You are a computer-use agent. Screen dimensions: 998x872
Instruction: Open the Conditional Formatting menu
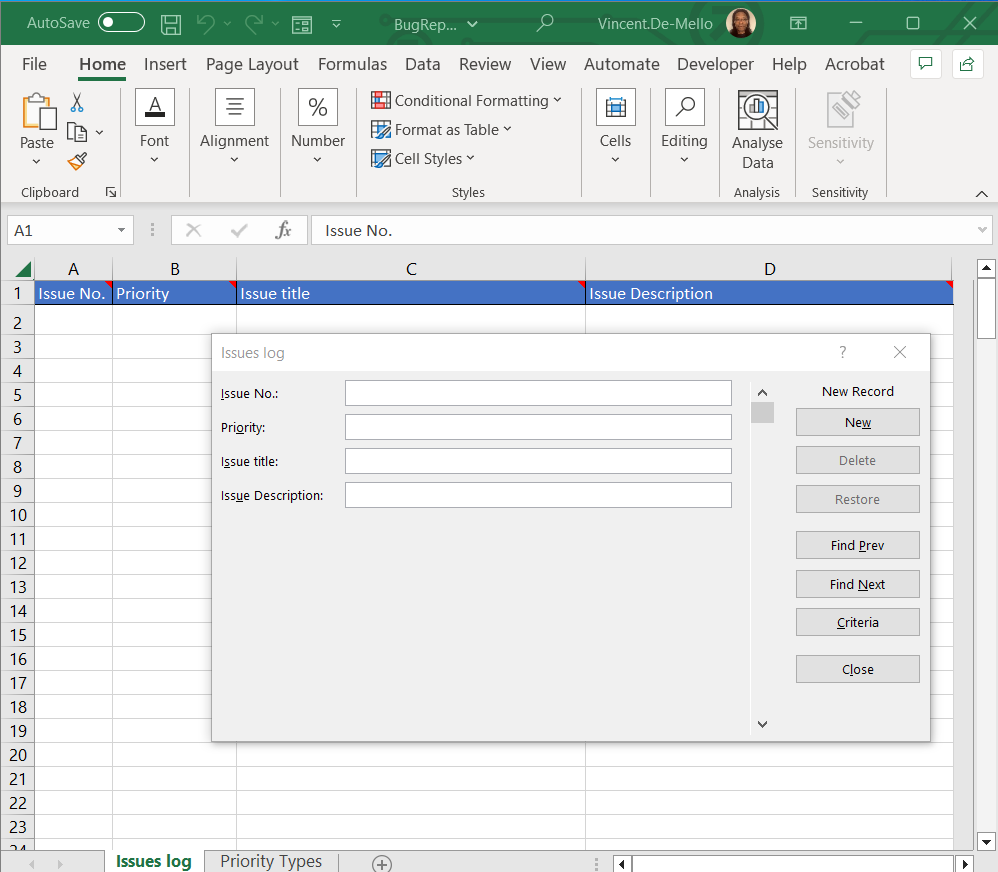466,101
